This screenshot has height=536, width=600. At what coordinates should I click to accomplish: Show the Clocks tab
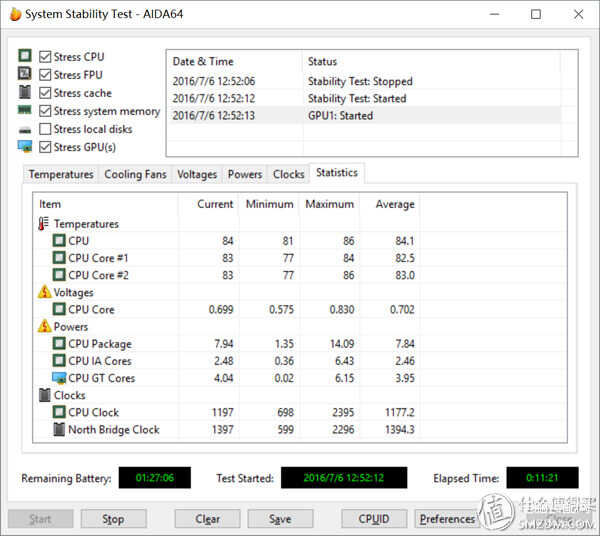pyautogui.click(x=289, y=174)
